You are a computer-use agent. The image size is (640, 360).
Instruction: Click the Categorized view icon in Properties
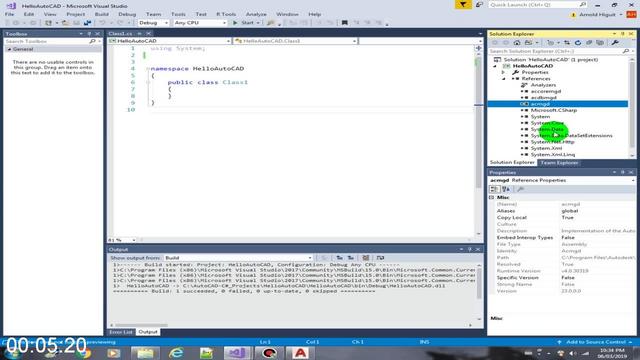point(494,189)
